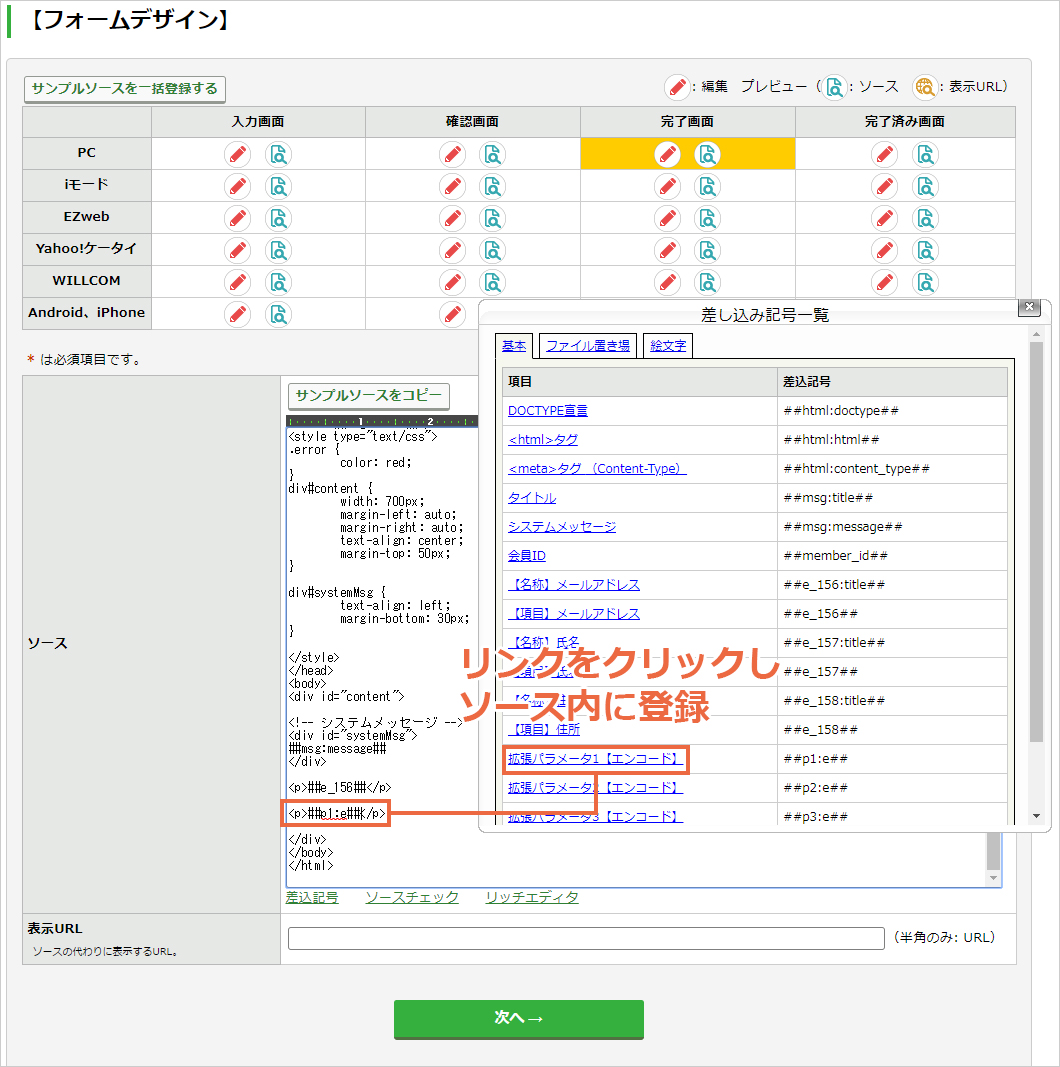This screenshot has height=1067, width=1060.
Task: Insert <meta>タグ (Content-Type) link
Action: (x=597, y=469)
